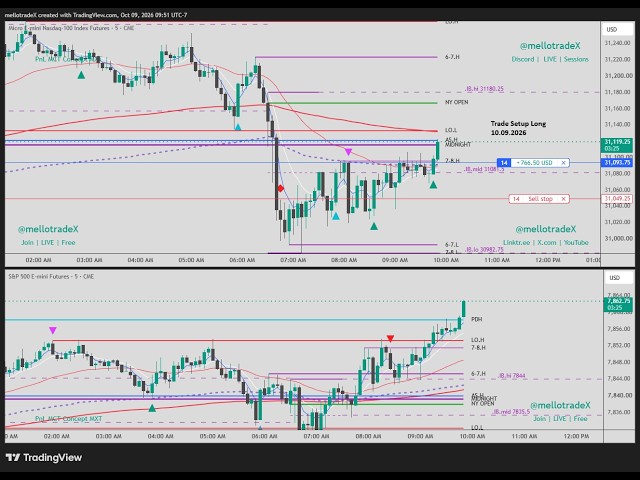Click the '.IB.Hi 7844' level label
Screen dimensions: 640x480
[511, 376]
